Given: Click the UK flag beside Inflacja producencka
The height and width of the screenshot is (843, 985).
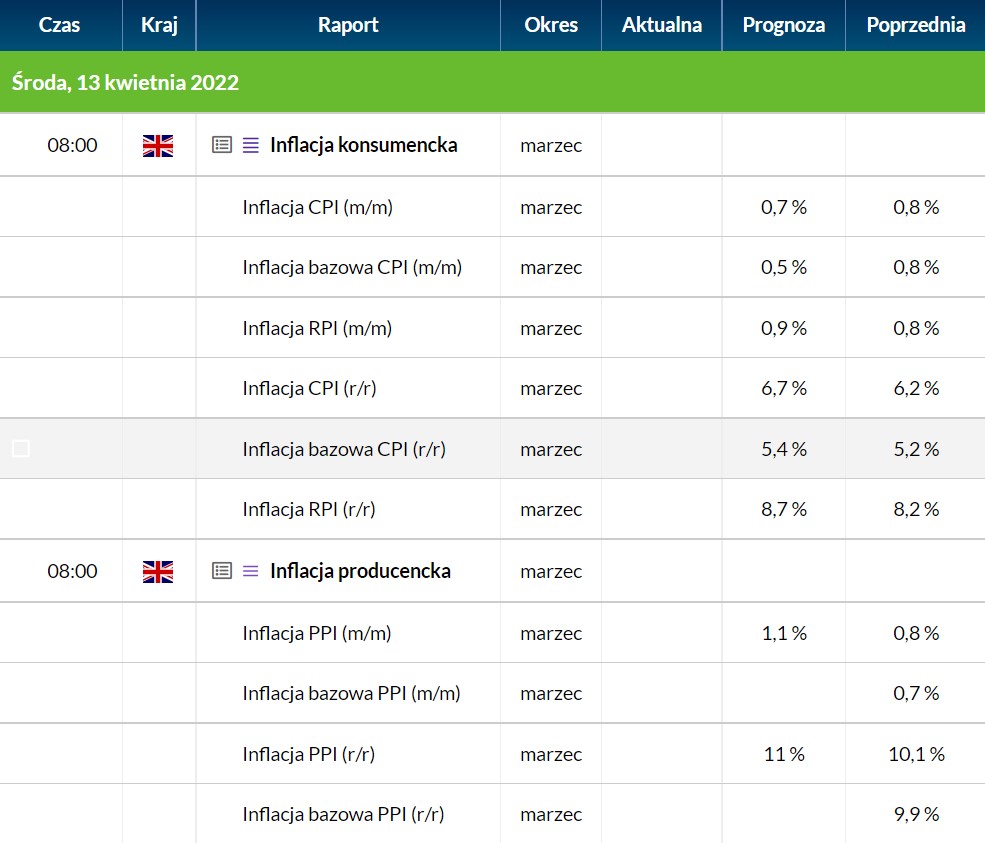Looking at the screenshot, I should (x=158, y=572).
